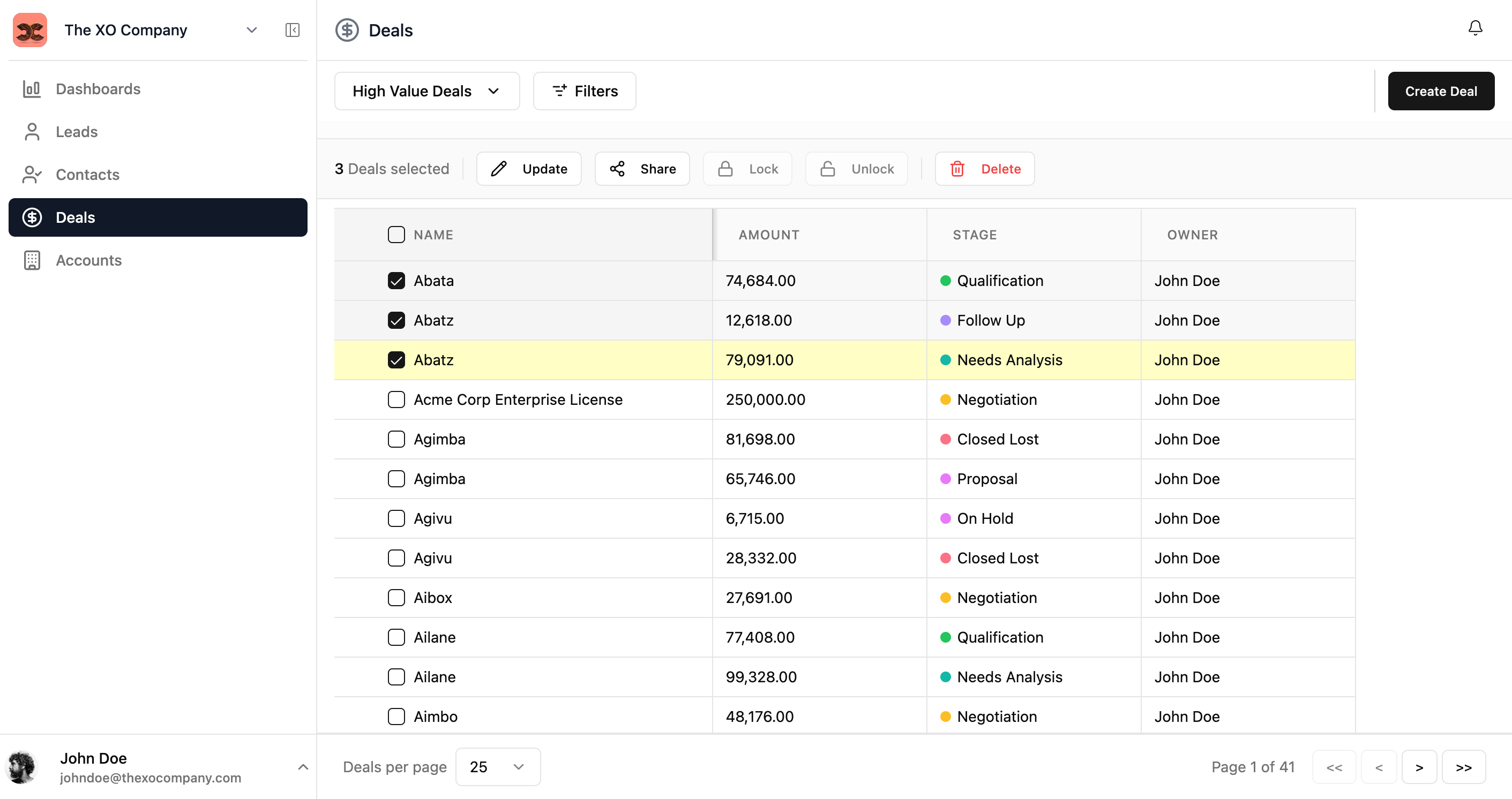Click the XO Company logo icon
Screen dimensions: 1512x799
coord(30,30)
